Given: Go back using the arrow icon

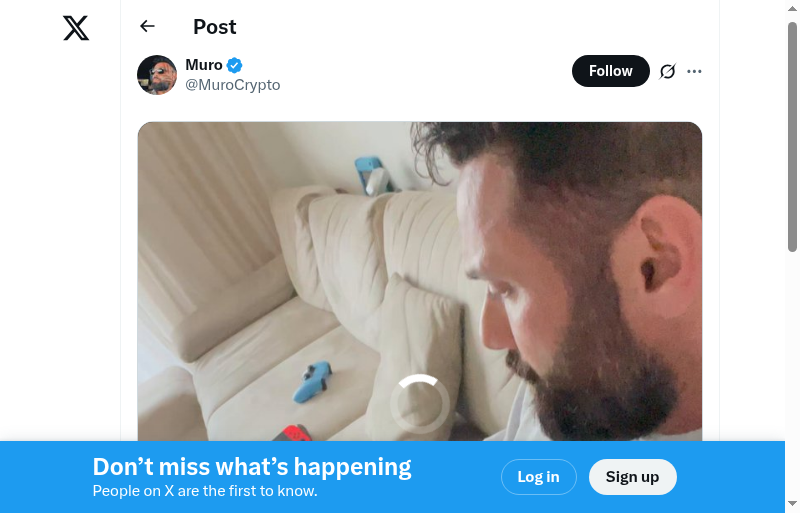Looking at the screenshot, I should [x=148, y=27].
